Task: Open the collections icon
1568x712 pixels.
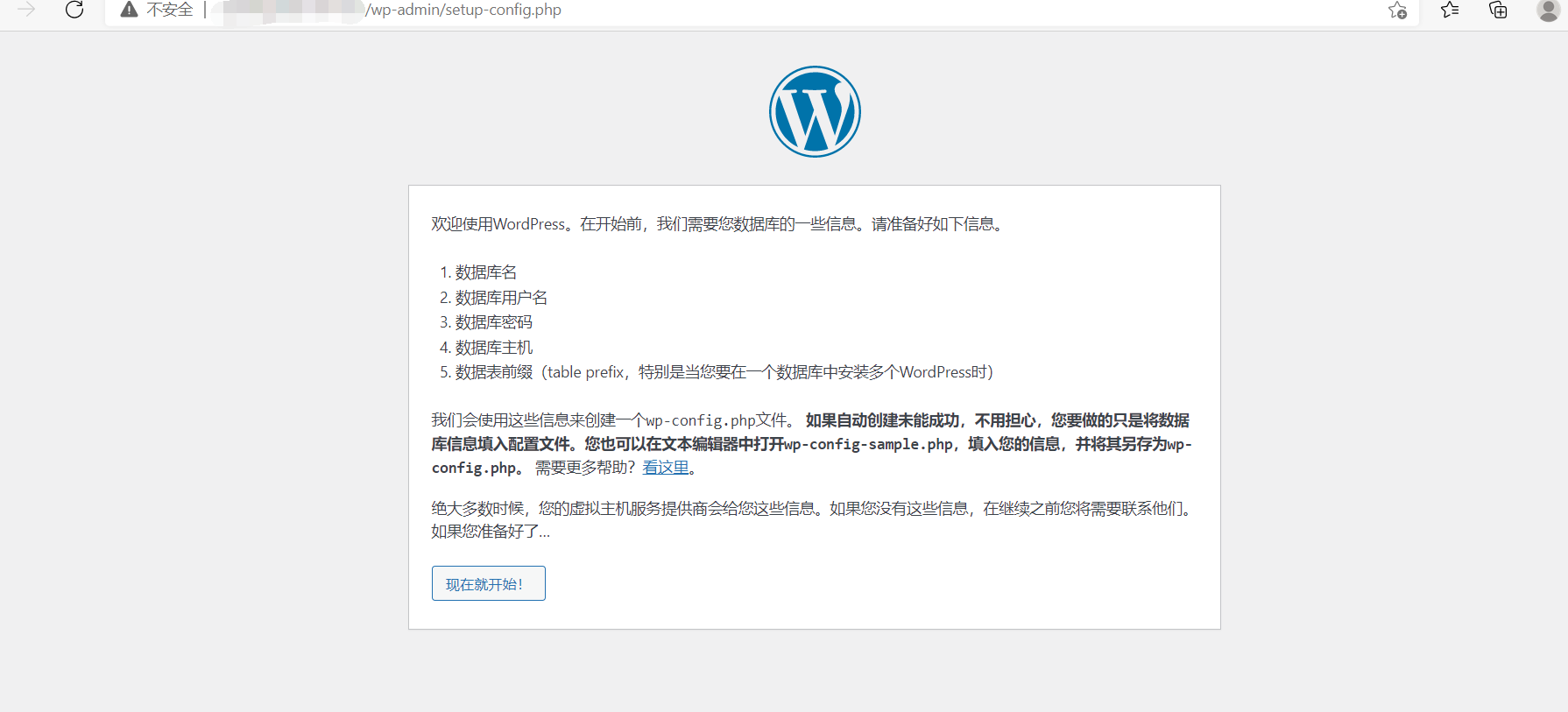Action: (1498, 10)
